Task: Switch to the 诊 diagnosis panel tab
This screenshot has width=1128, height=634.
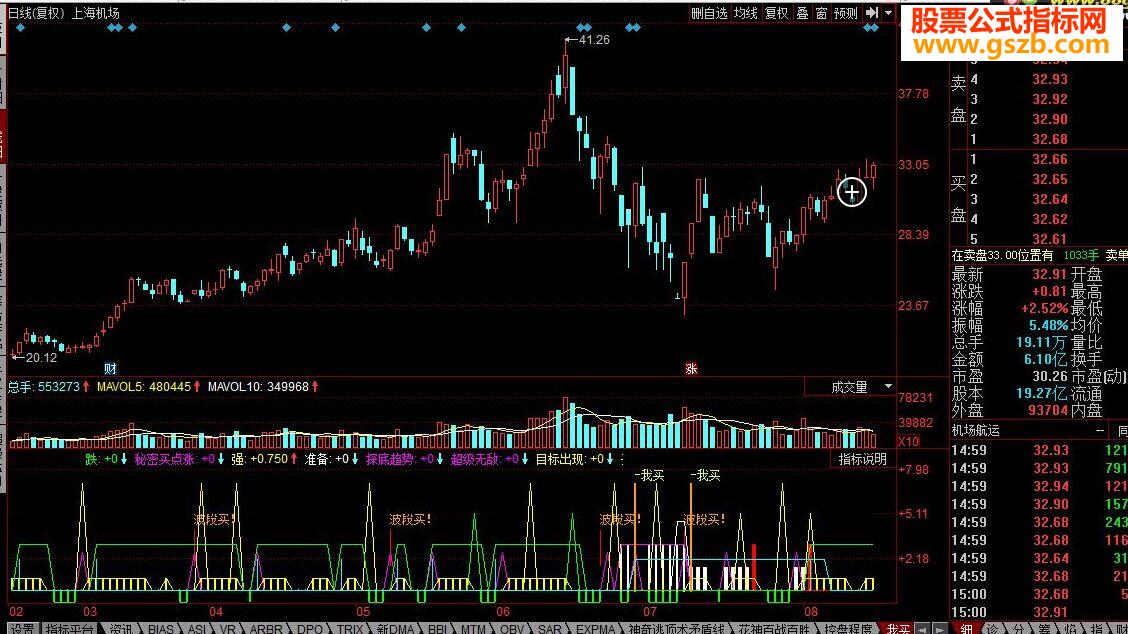Action: pos(993,628)
